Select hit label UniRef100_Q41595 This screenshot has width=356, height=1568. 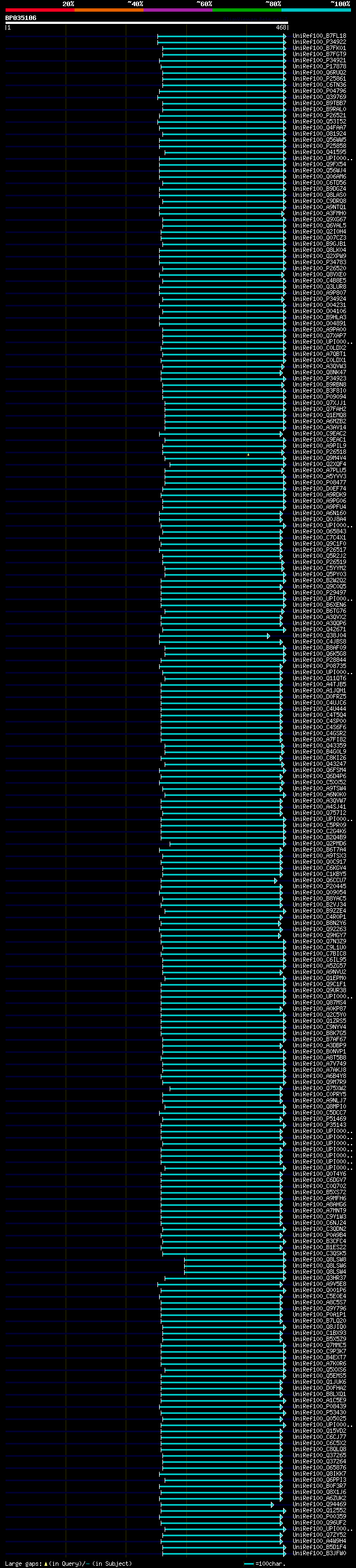point(319,152)
